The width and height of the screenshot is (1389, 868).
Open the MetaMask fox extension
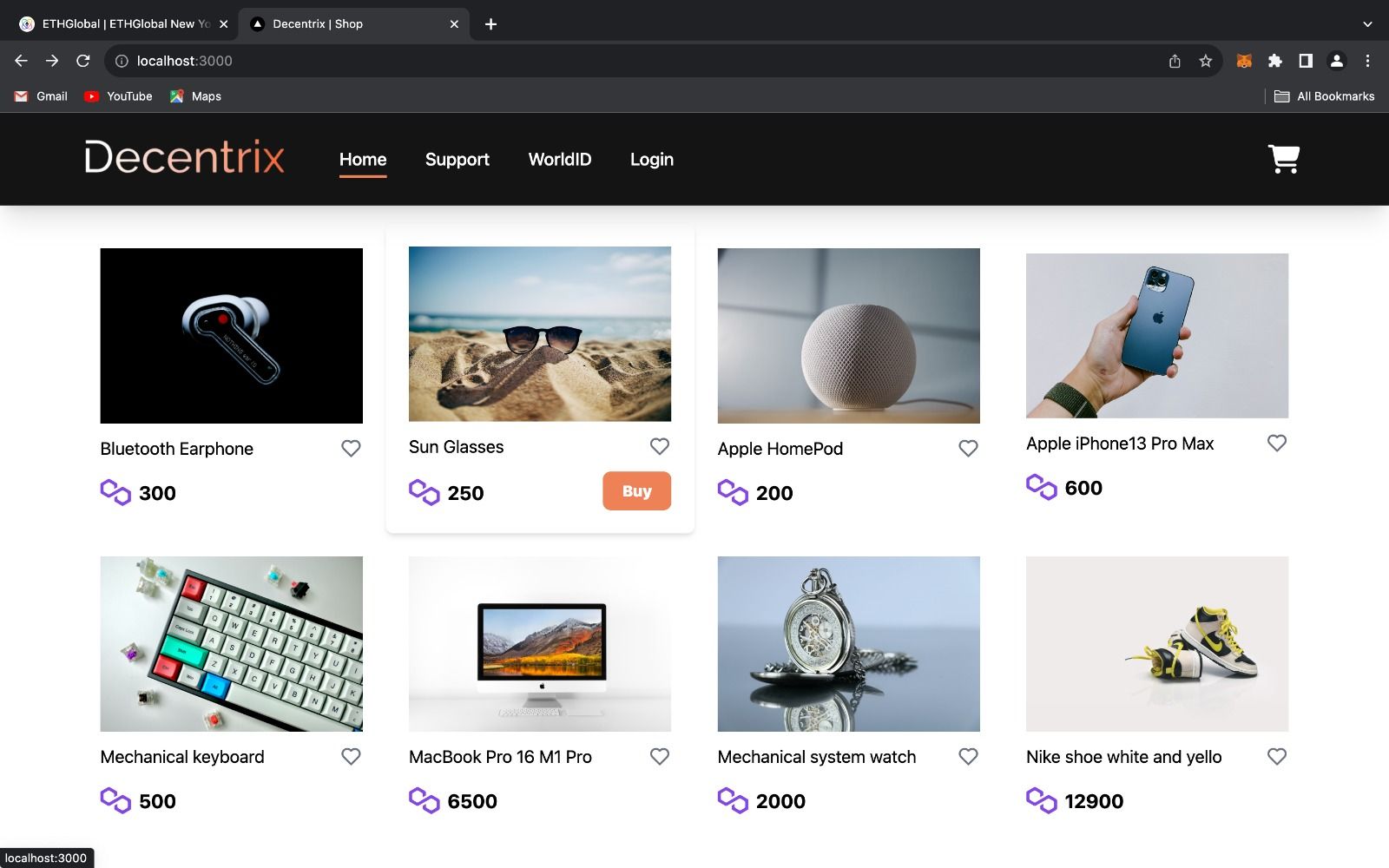point(1244,61)
